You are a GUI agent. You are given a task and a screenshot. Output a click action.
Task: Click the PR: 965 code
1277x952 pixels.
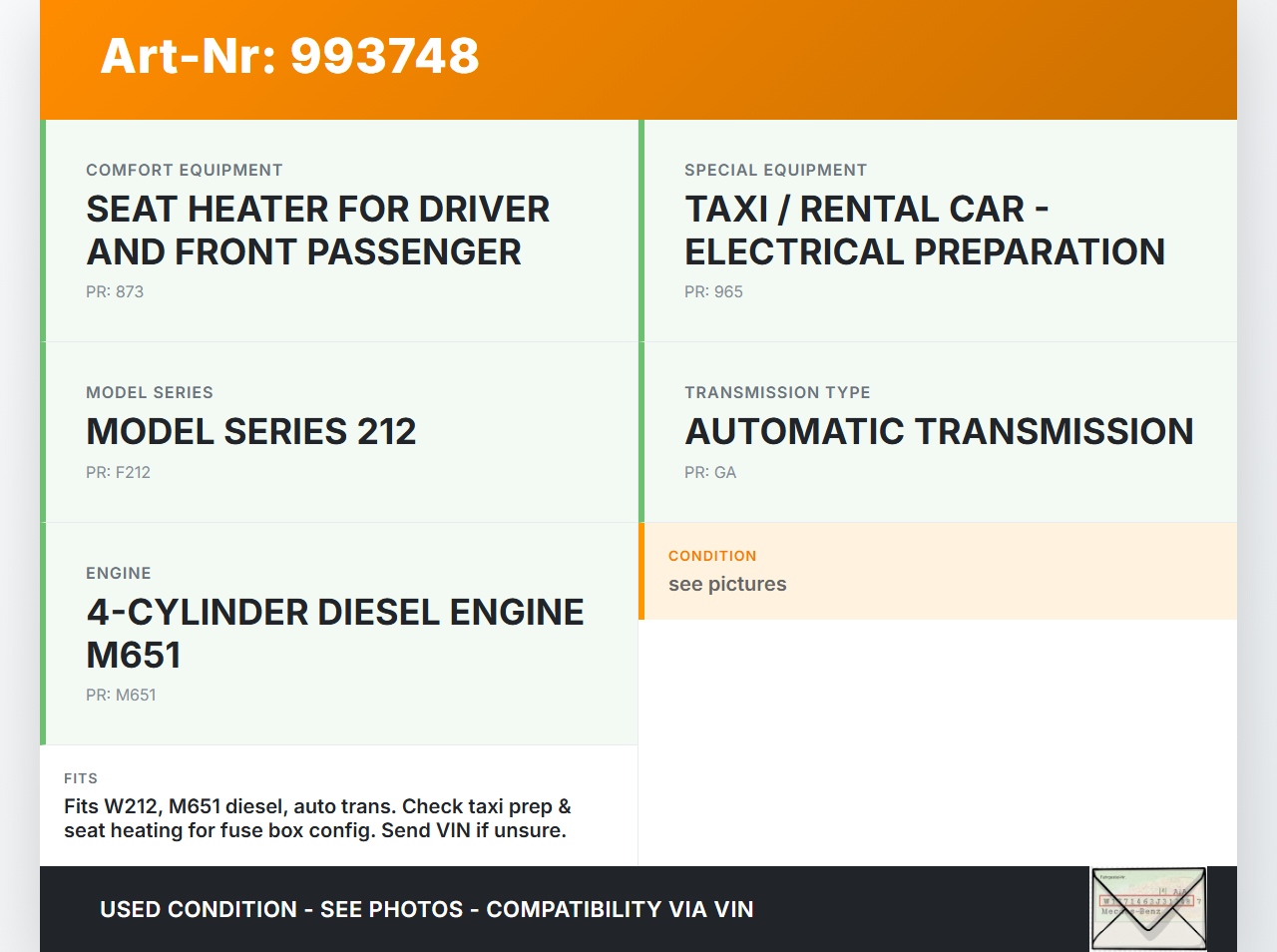tap(713, 292)
